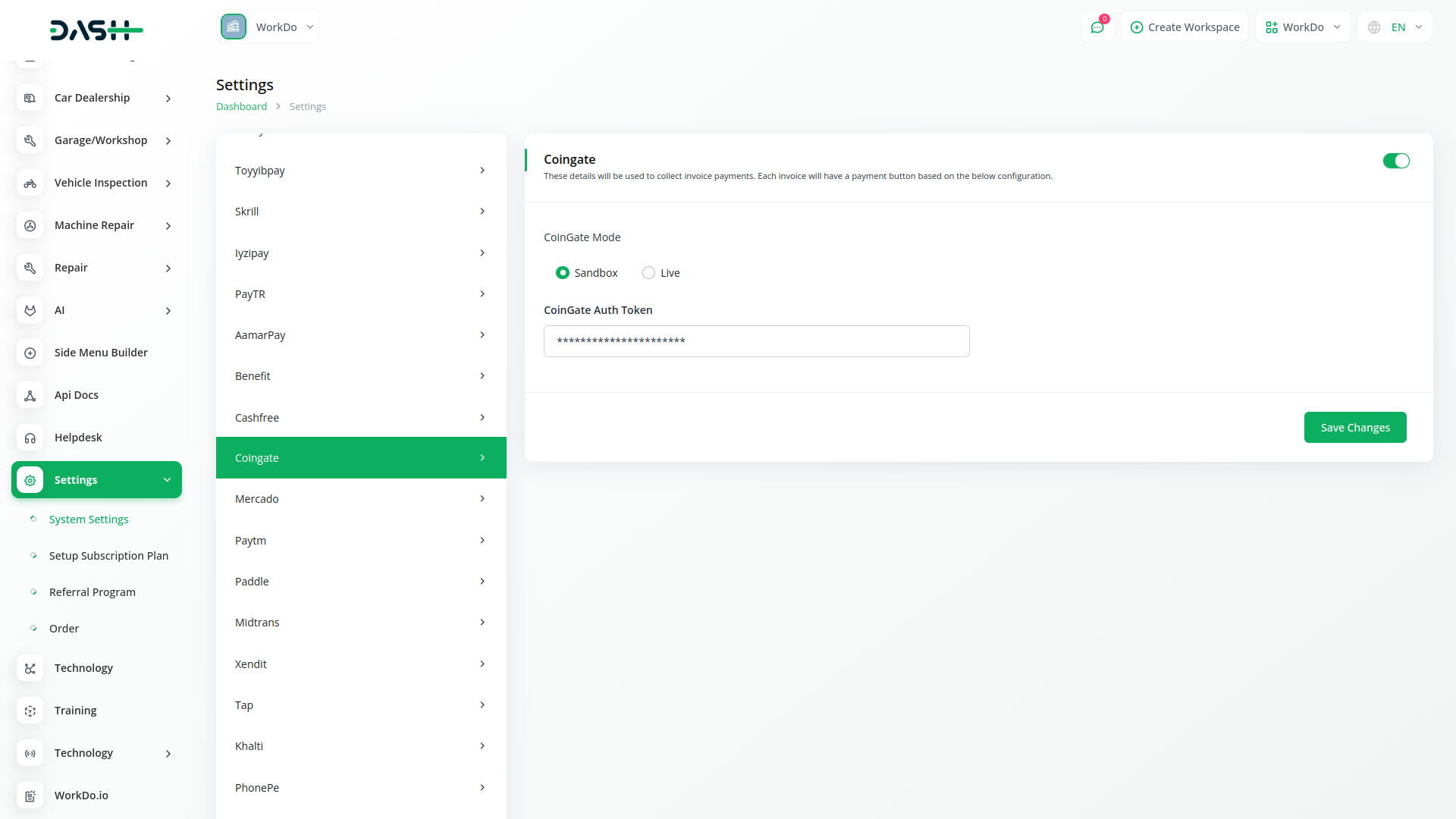
Task: Click the Api Docs icon
Action: pos(30,395)
